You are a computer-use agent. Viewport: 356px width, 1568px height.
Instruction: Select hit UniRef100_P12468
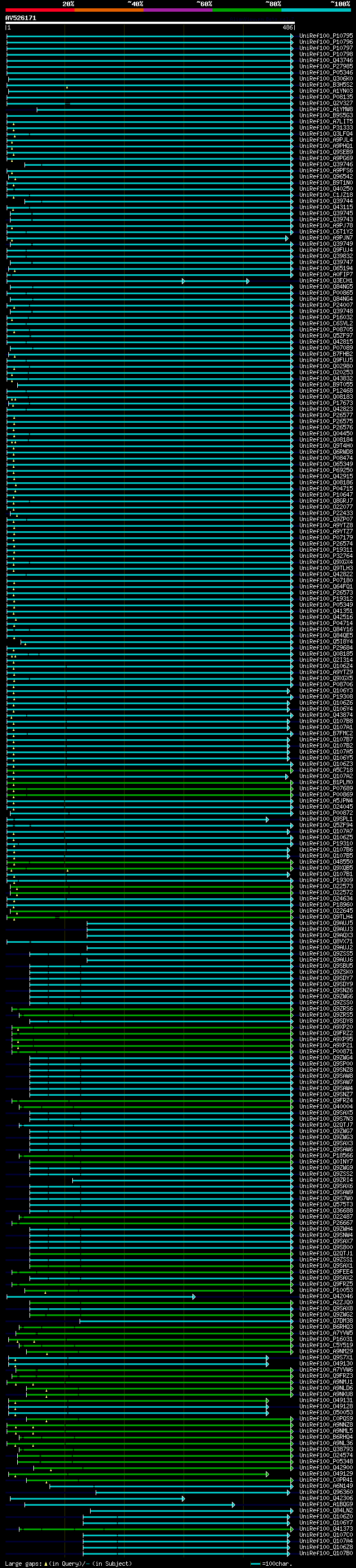325,391
